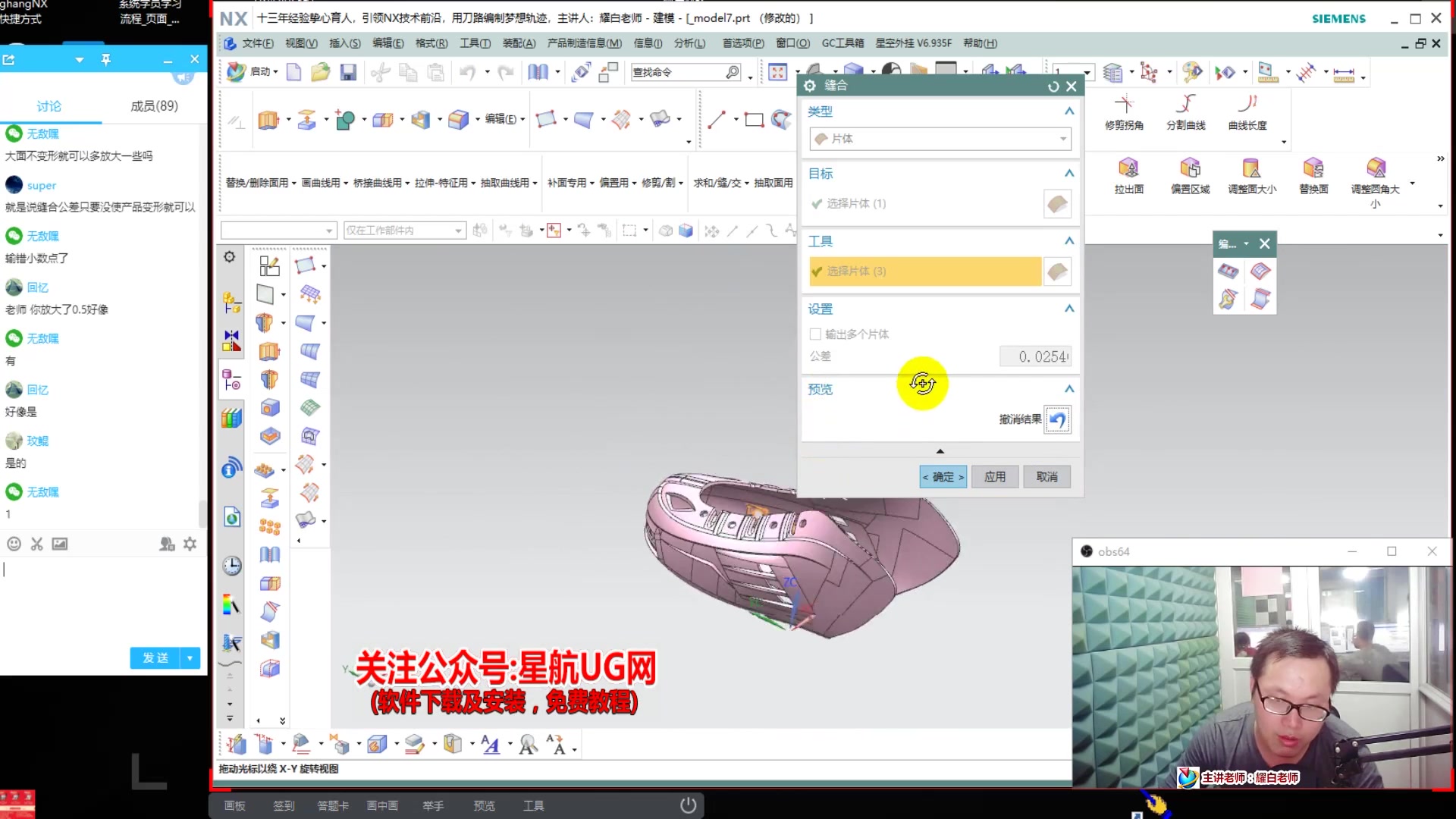Open the Sew type Sheet dropdown

click(x=940, y=139)
